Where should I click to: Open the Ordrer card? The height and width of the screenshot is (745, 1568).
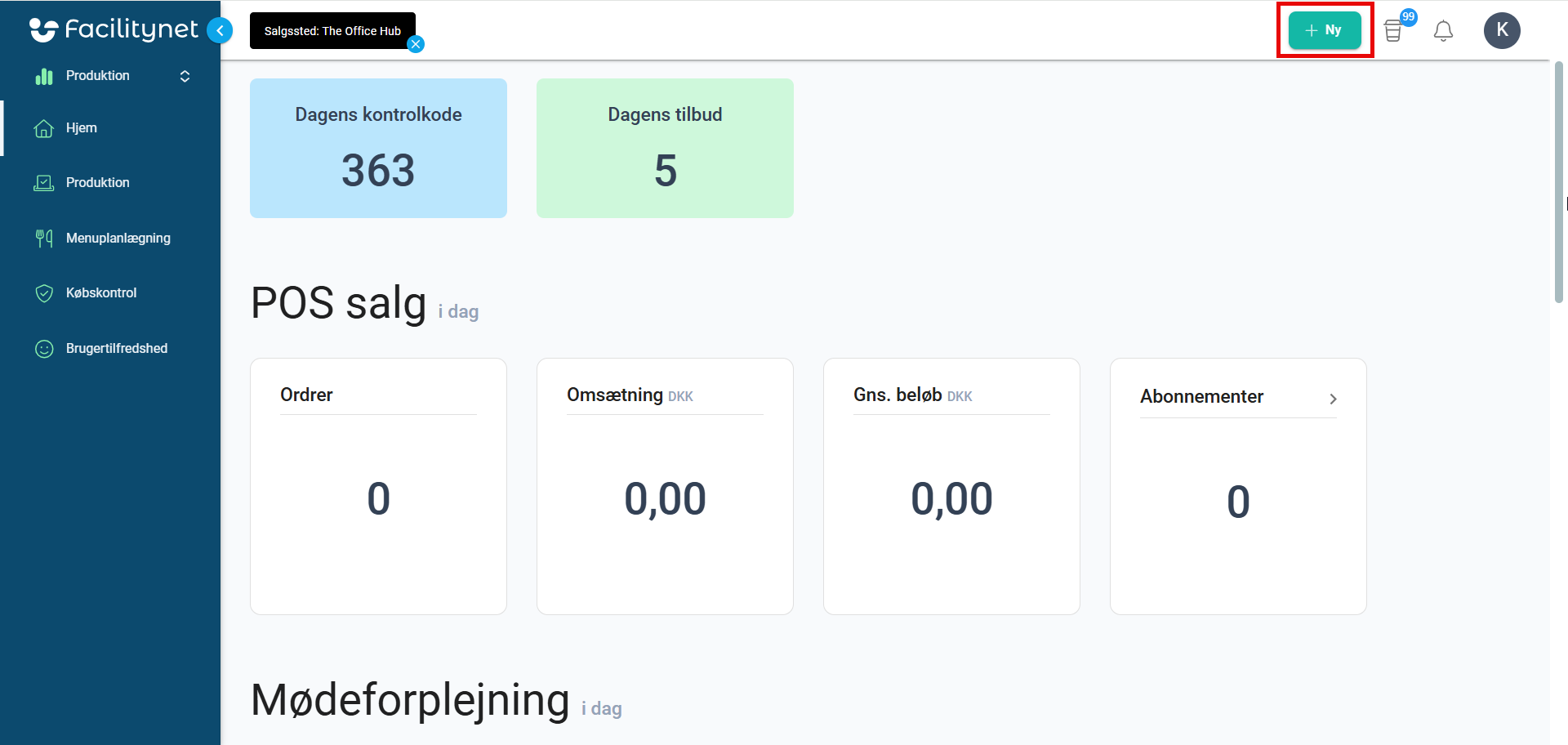click(378, 486)
